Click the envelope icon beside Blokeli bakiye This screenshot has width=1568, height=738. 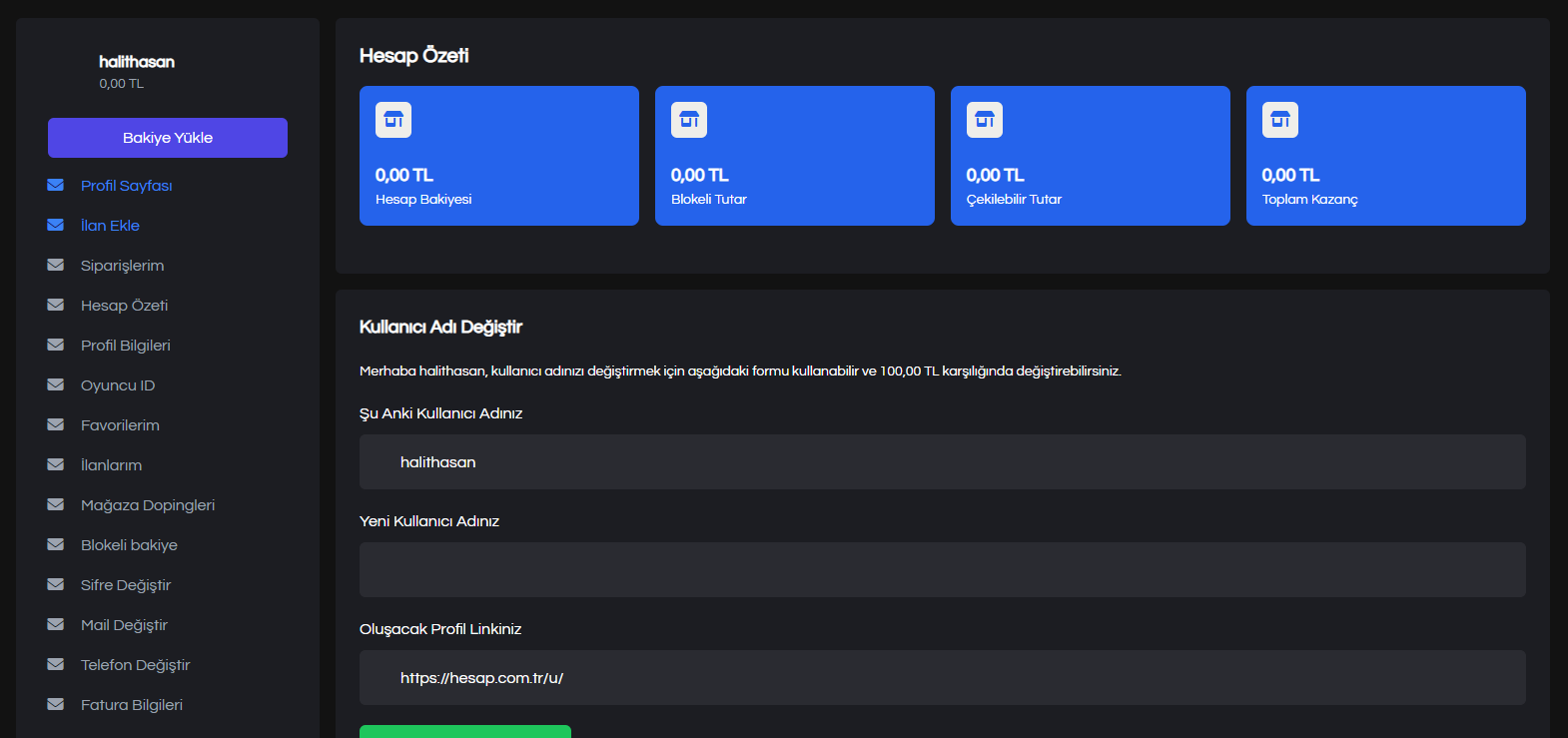(x=56, y=544)
